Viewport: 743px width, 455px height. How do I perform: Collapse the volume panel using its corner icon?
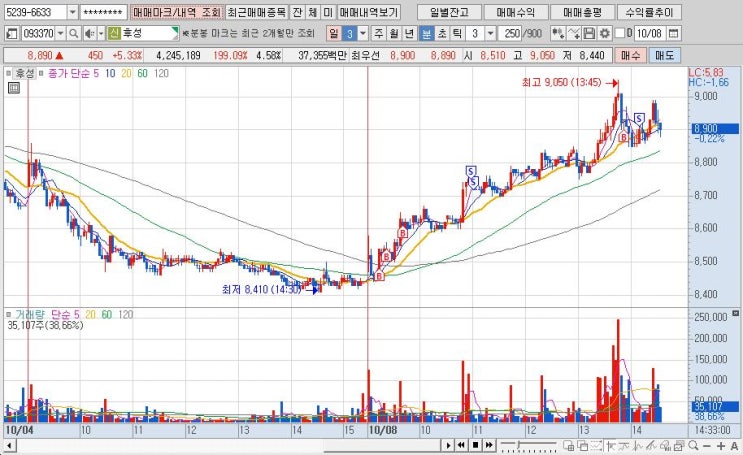click(x=735, y=313)
